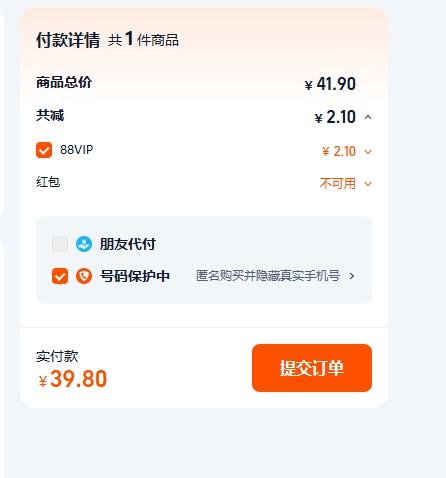Click the 商品总价 ¥41.90 amount
This screenshot has height=478, width=446.
click(x=330, y=84)
